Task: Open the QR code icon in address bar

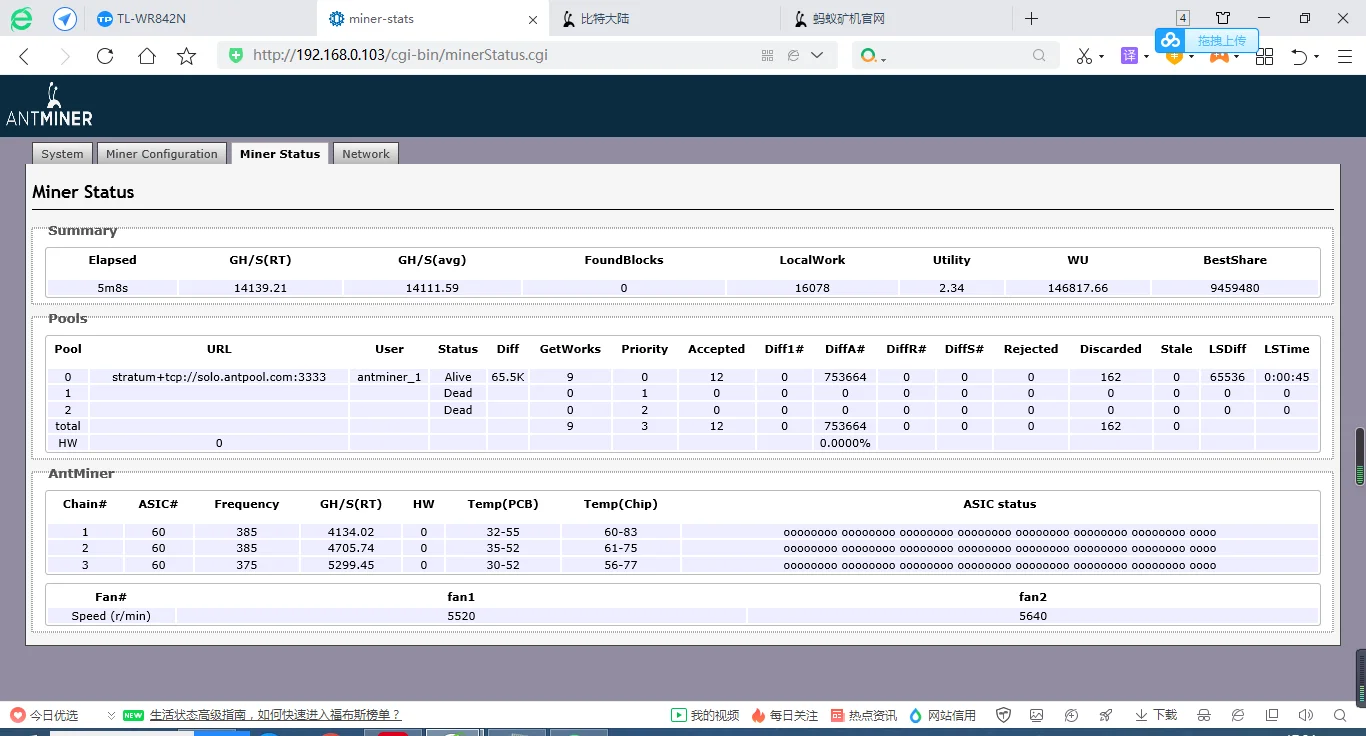Action: (768, 56)
